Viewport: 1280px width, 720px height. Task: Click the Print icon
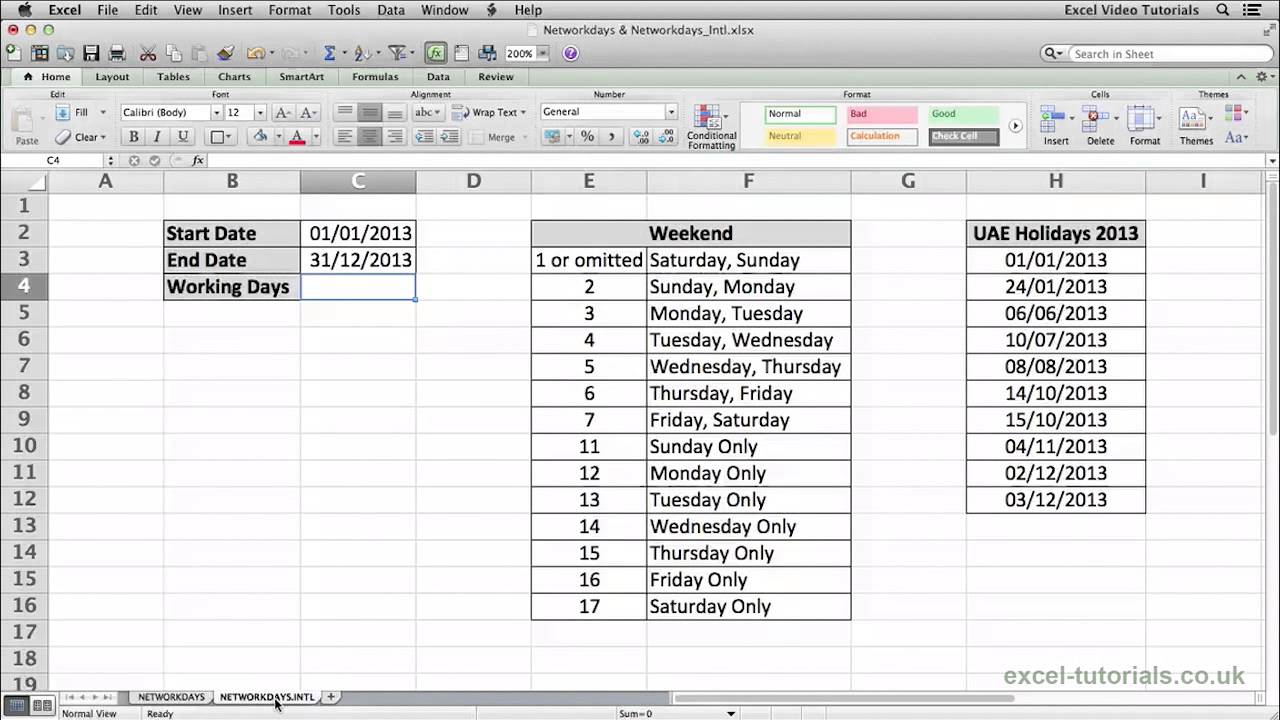(117, 53)
